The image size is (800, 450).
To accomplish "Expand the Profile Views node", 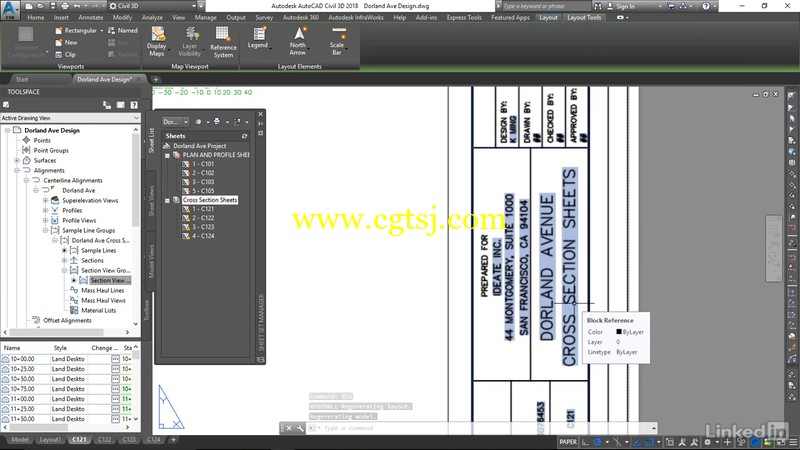I will pyautogui.click(x=45, y=220).
